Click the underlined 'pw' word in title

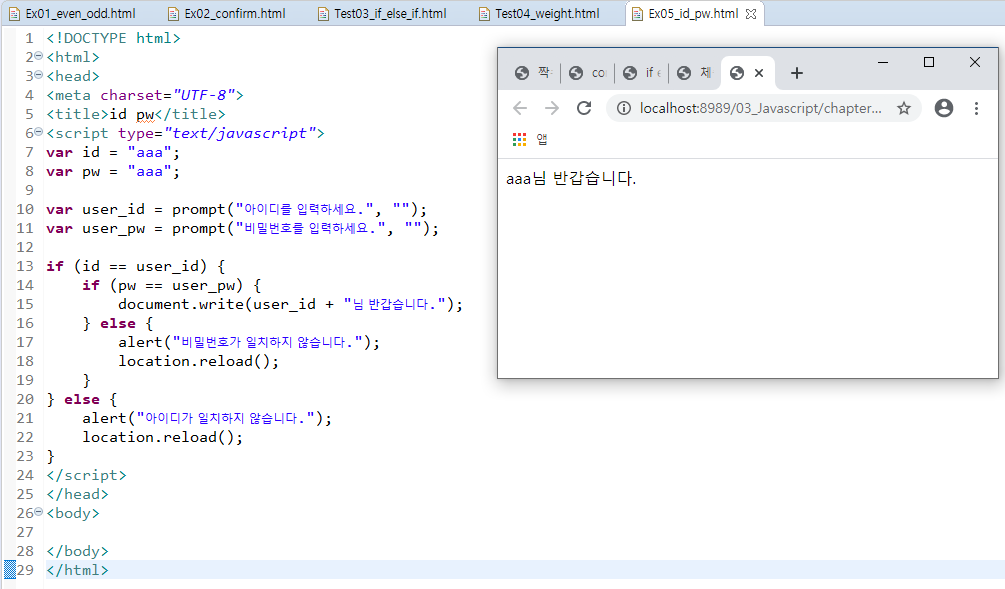145,114
